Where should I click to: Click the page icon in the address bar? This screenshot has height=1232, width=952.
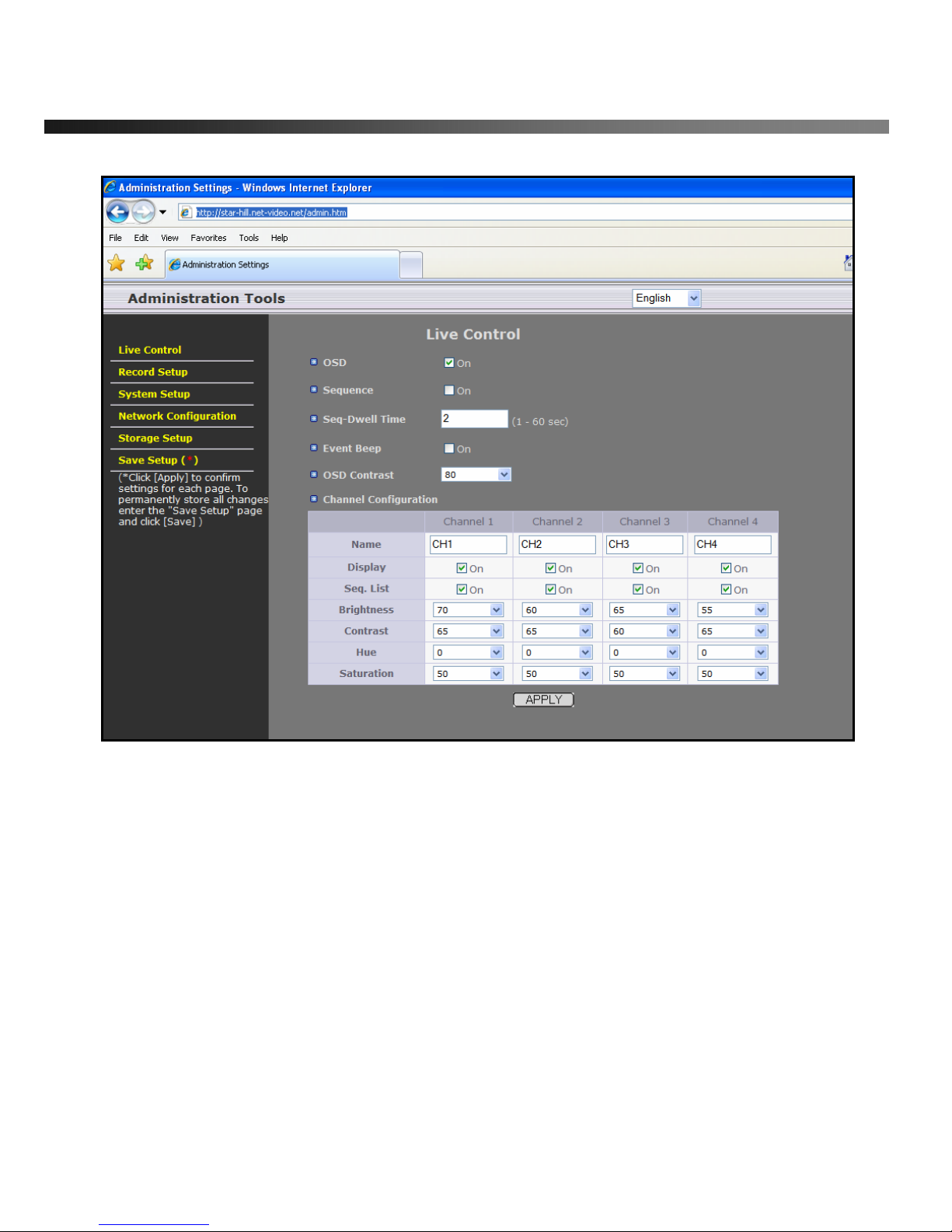[x=186, y=212]
